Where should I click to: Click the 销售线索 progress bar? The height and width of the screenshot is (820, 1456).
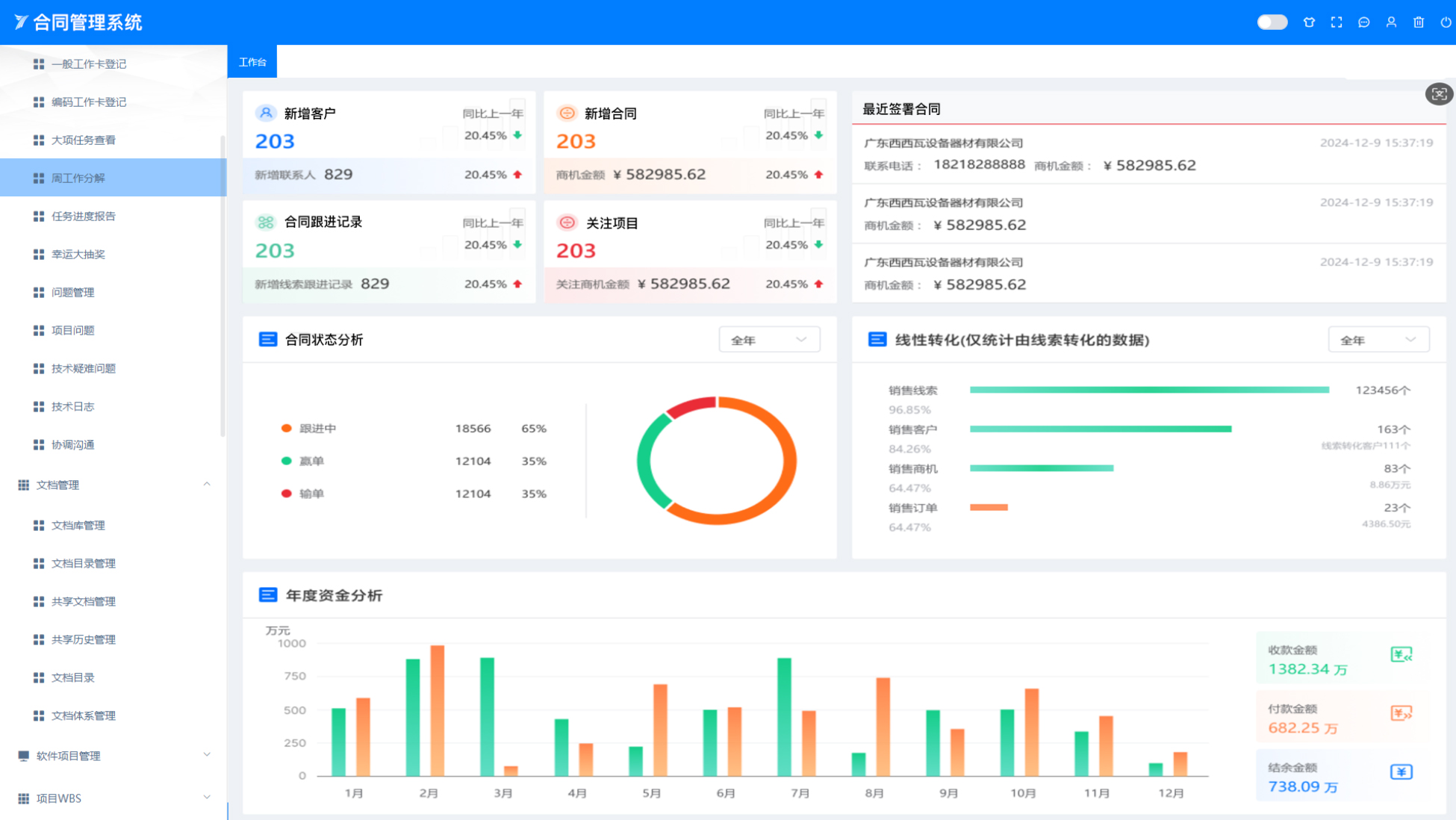click(1149, 390)
